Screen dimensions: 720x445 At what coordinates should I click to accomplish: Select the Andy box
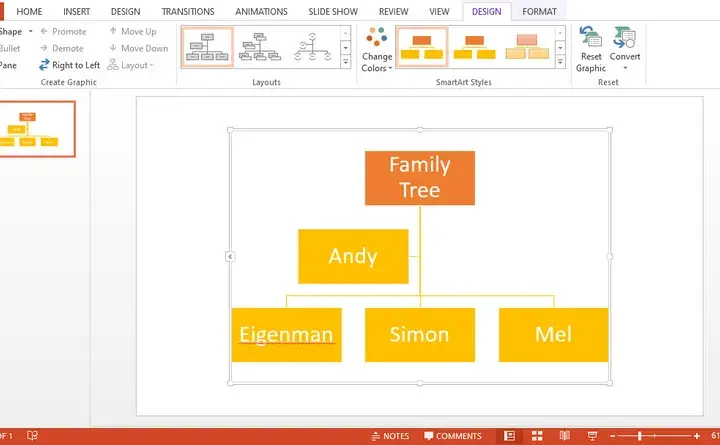click(x=353, y=256)
